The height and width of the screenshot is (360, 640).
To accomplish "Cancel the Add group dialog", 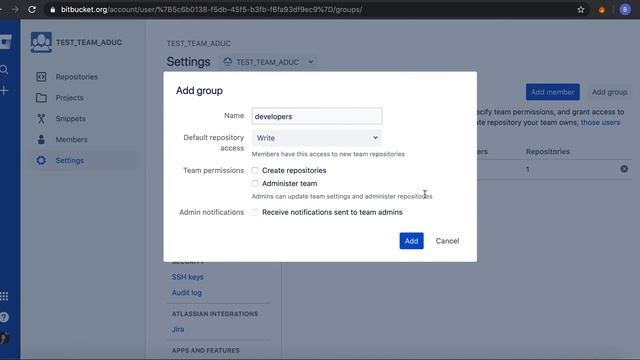I will click(447, 241).
